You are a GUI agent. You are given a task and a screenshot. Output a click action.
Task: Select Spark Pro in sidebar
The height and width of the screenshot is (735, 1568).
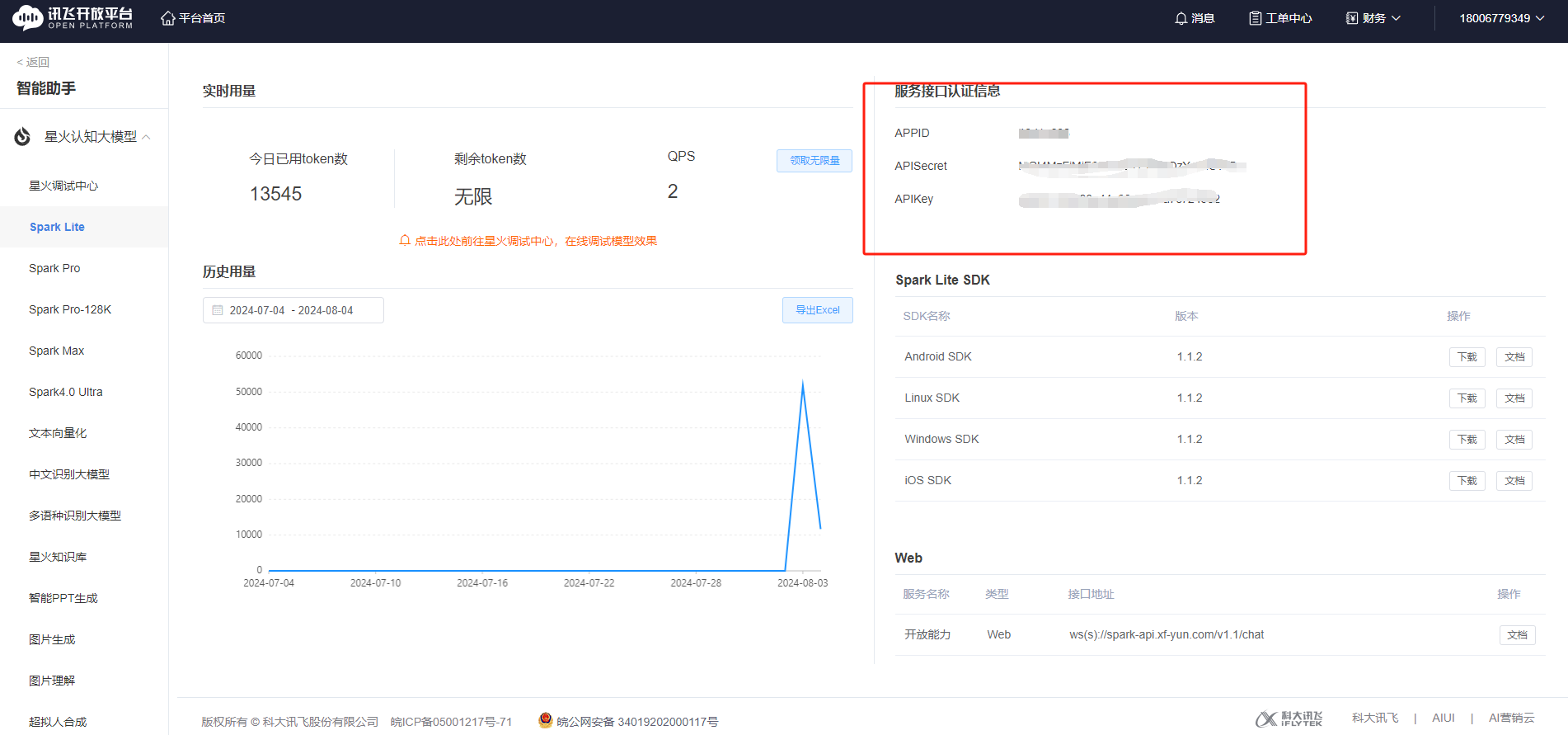54,268
